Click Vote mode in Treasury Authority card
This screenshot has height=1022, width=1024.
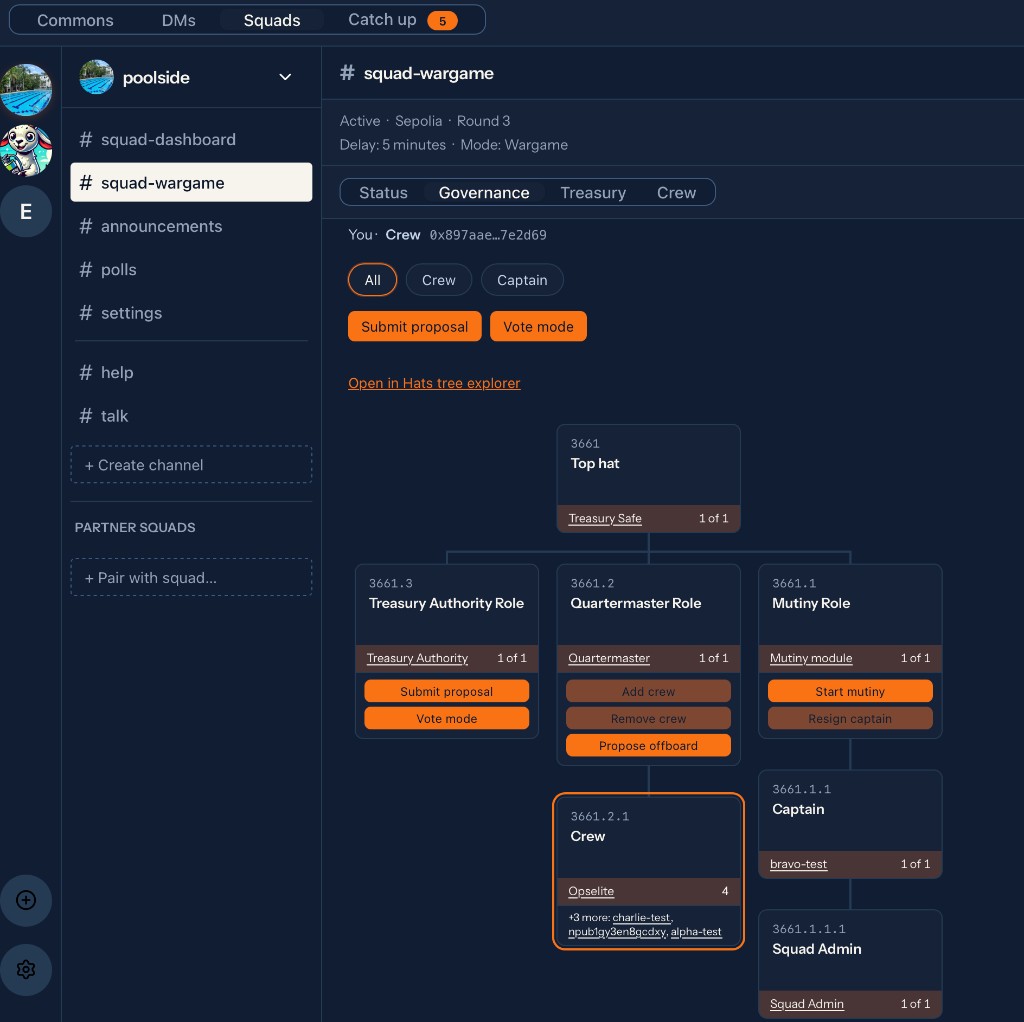446,718
